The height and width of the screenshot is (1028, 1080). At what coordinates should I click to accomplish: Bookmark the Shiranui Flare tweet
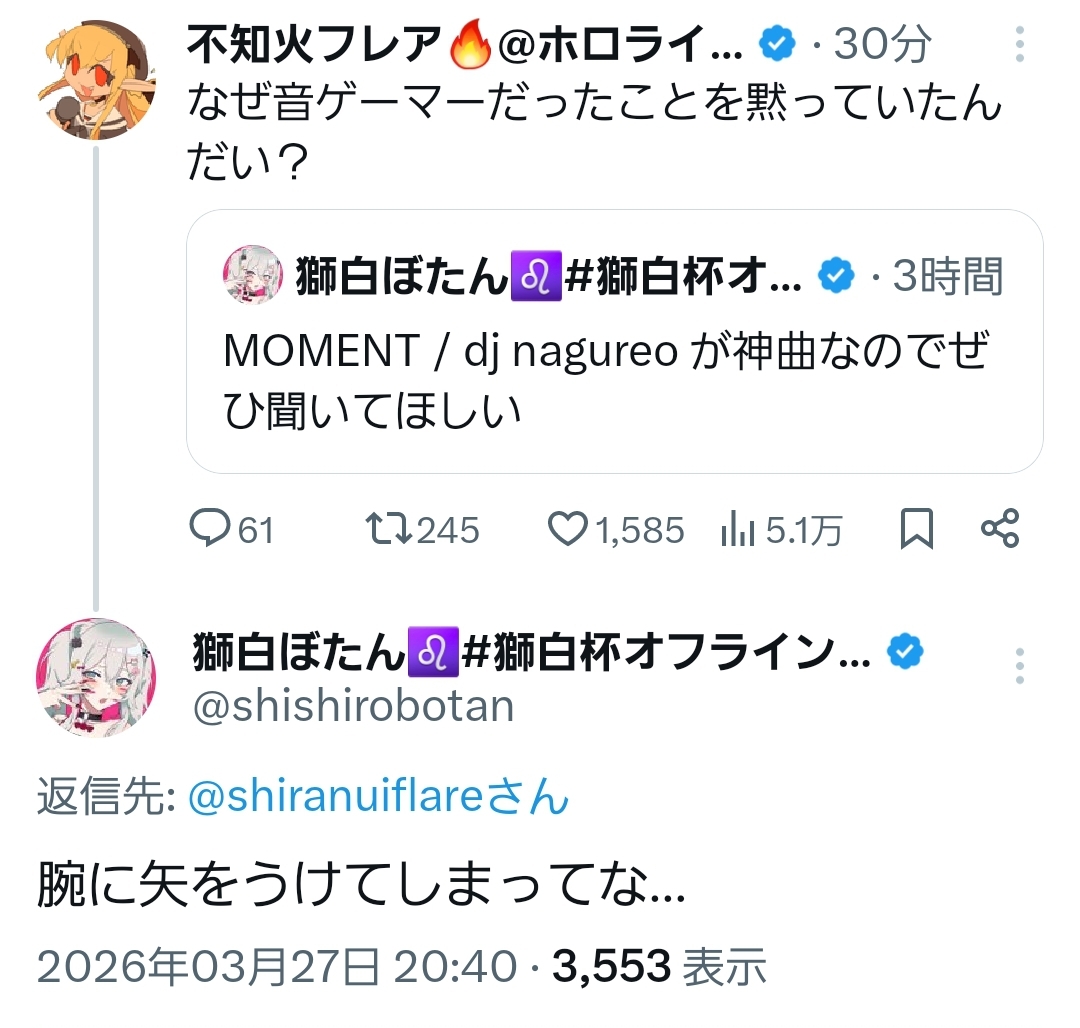point(916,529)
